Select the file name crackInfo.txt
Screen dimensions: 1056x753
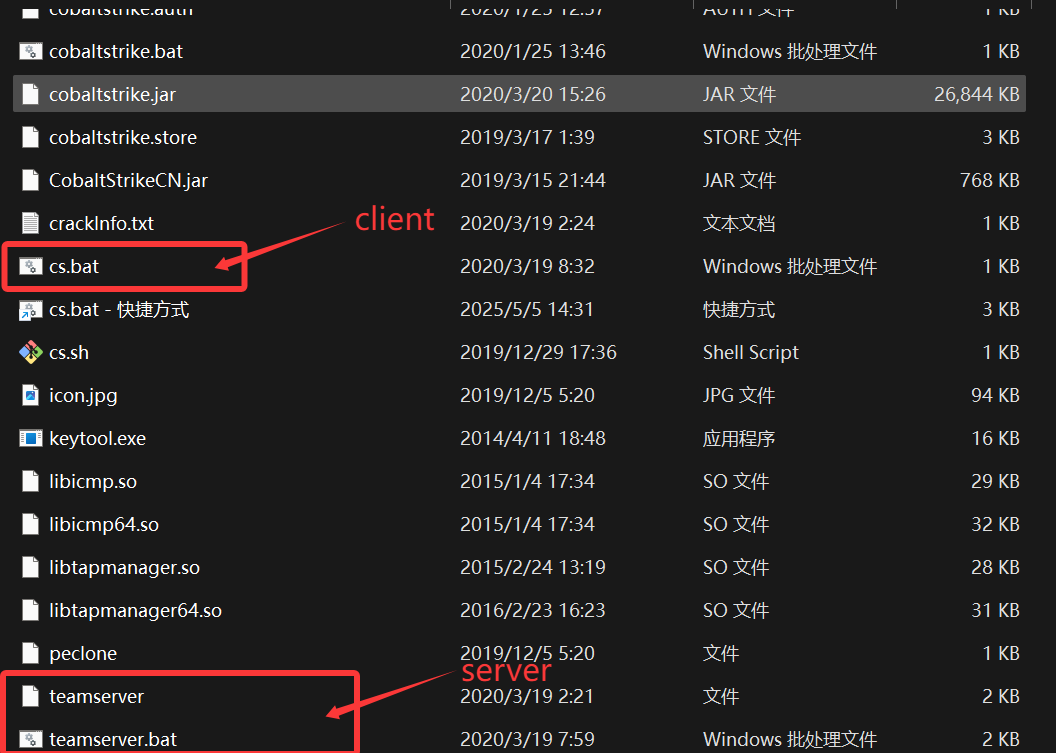point(102,224)
